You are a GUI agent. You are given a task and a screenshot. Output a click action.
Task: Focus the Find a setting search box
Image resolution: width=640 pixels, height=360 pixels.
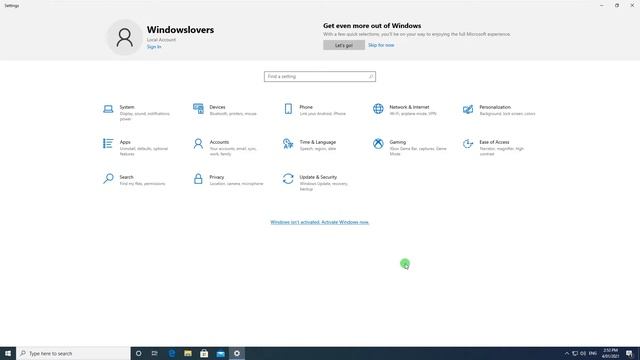[x=320, y=76]
